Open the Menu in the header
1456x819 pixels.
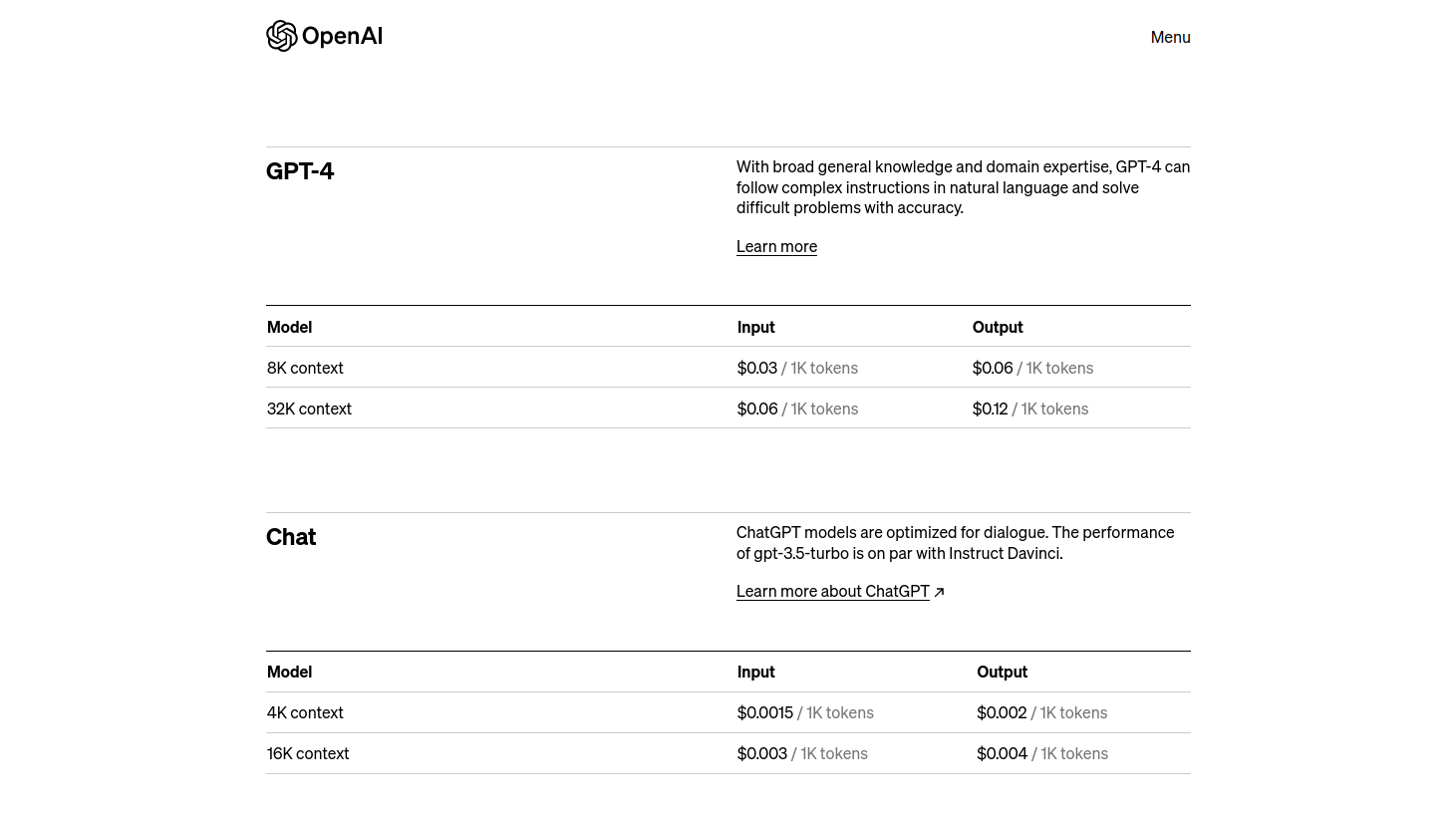coord(1170,37)
